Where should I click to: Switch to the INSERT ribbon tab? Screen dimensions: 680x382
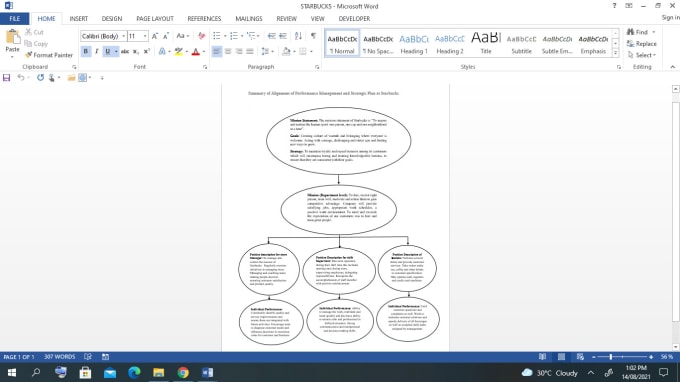click(78, 19)
